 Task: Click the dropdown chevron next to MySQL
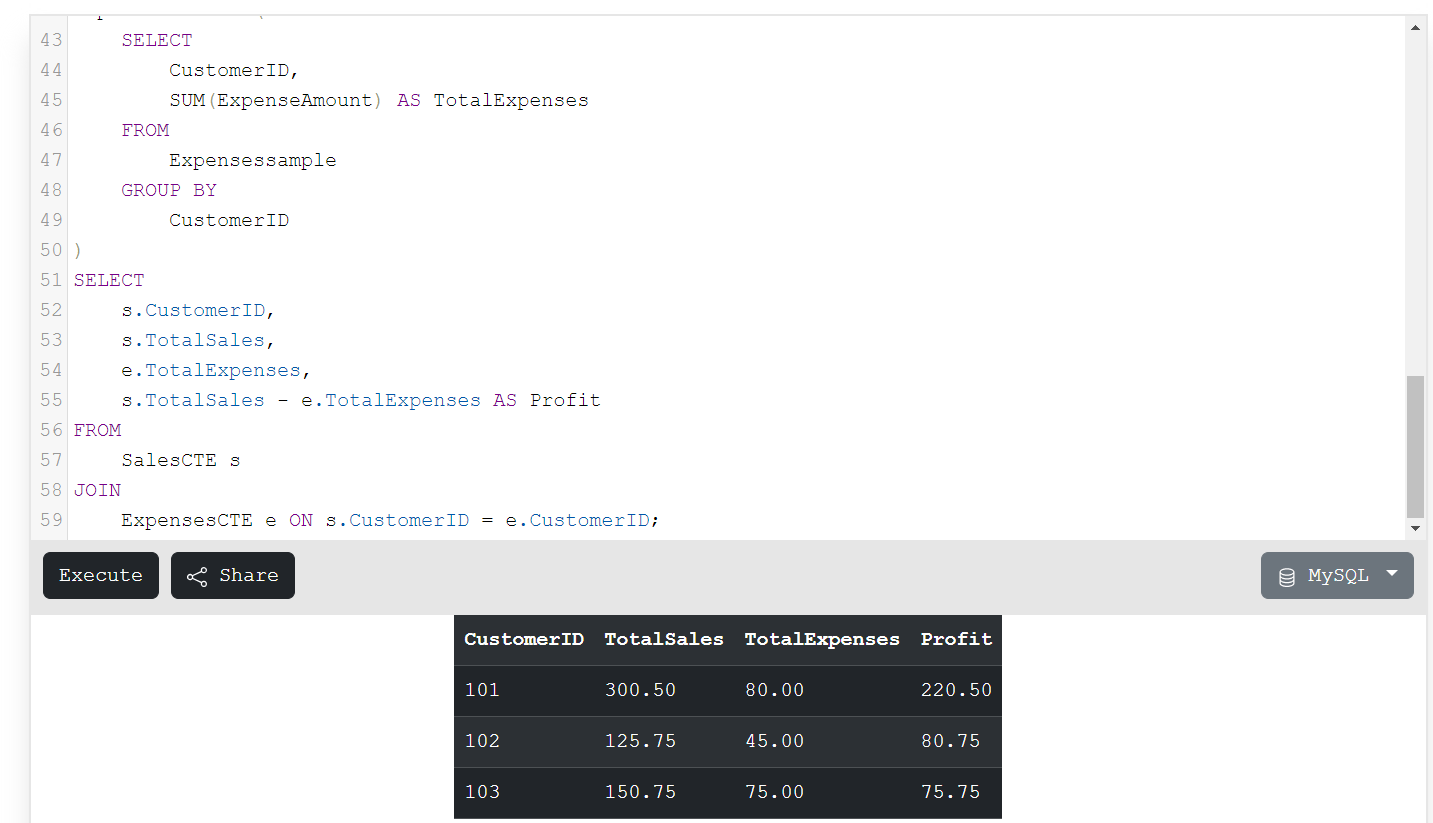coord(1391,575)
